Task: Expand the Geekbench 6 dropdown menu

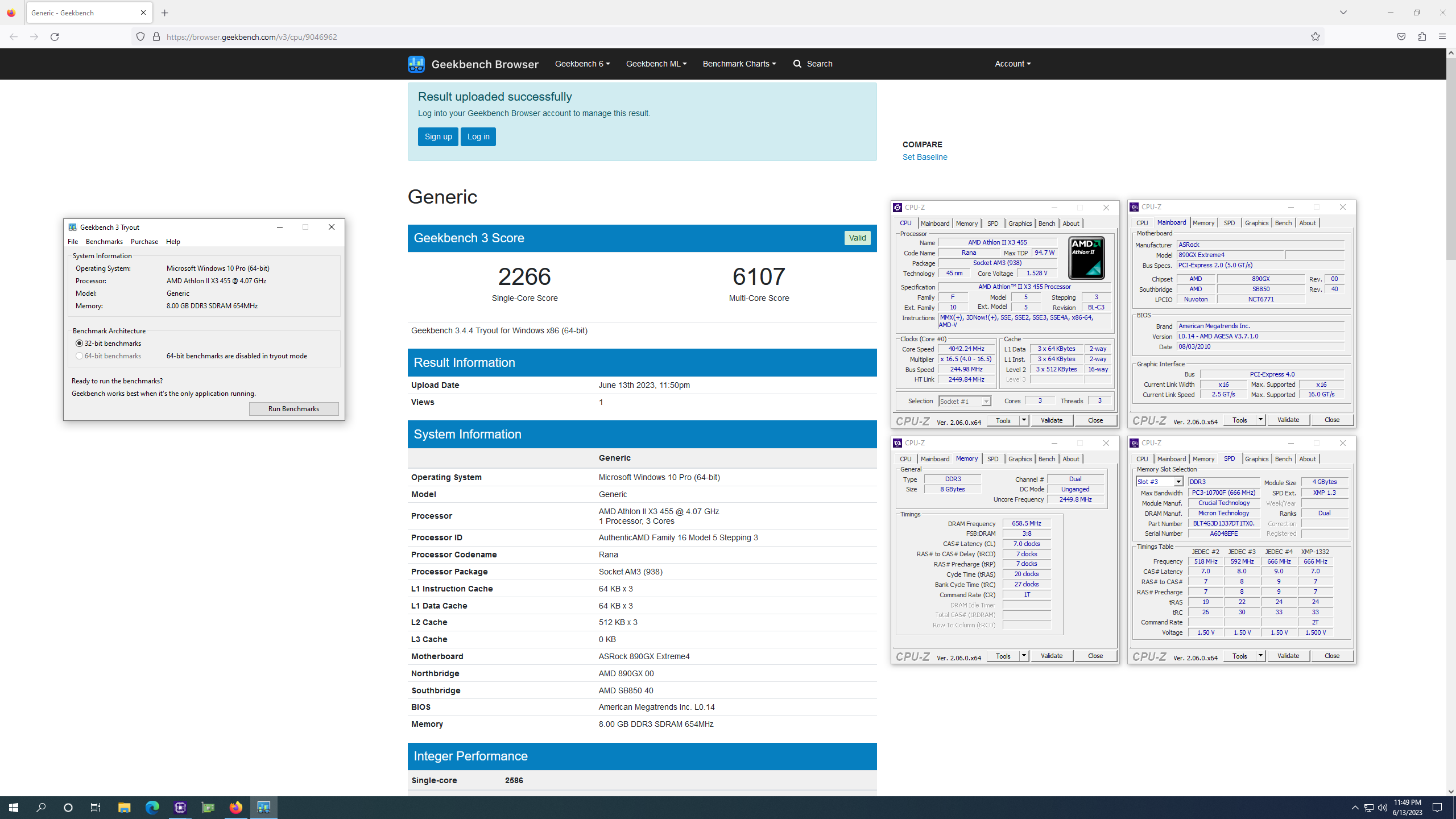Action: [x=582, y=64]
